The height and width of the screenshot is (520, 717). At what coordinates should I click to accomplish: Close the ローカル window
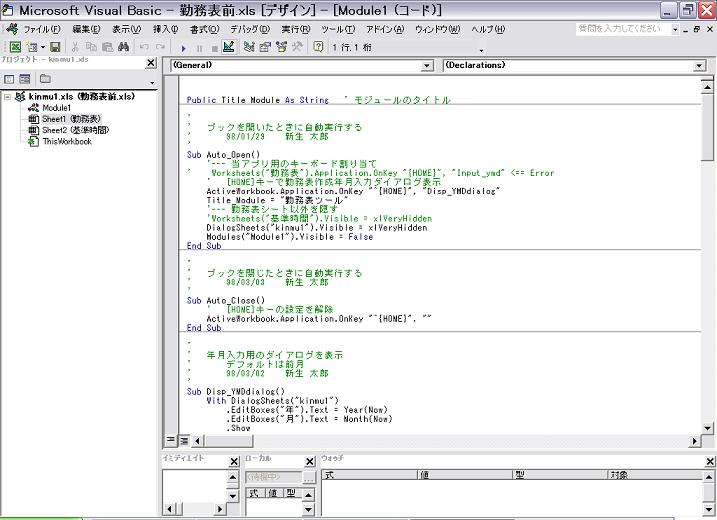coord(310,461)
